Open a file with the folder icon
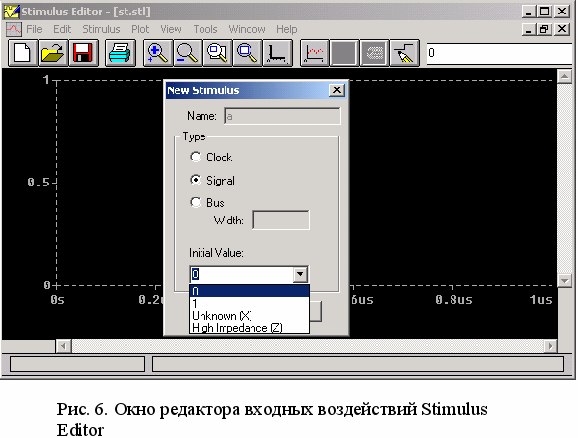The width and height of the screenshot is (578, 438). click(x=53, y=53)
